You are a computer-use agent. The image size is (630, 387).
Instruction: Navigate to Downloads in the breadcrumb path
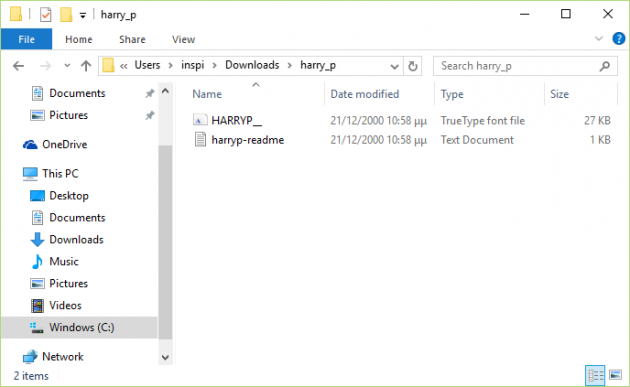coord(252,65)
